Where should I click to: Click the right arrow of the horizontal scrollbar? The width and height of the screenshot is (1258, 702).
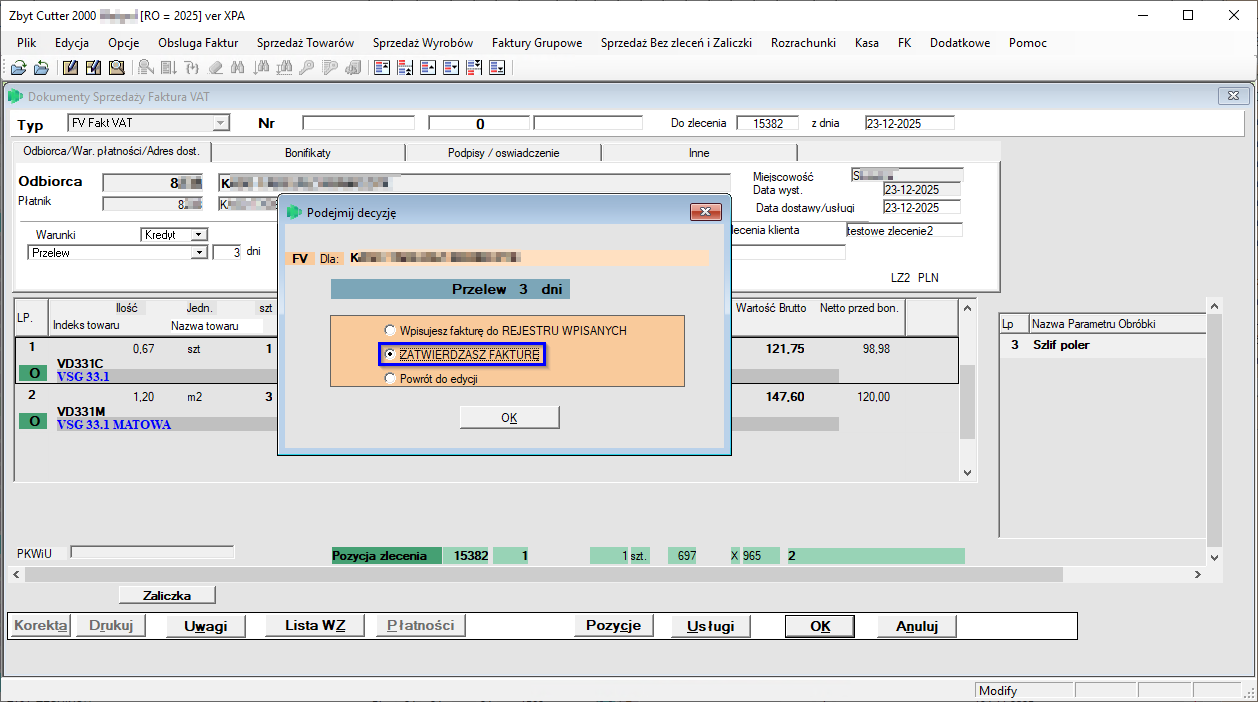pyautogui.click(x=1199, y=575)
